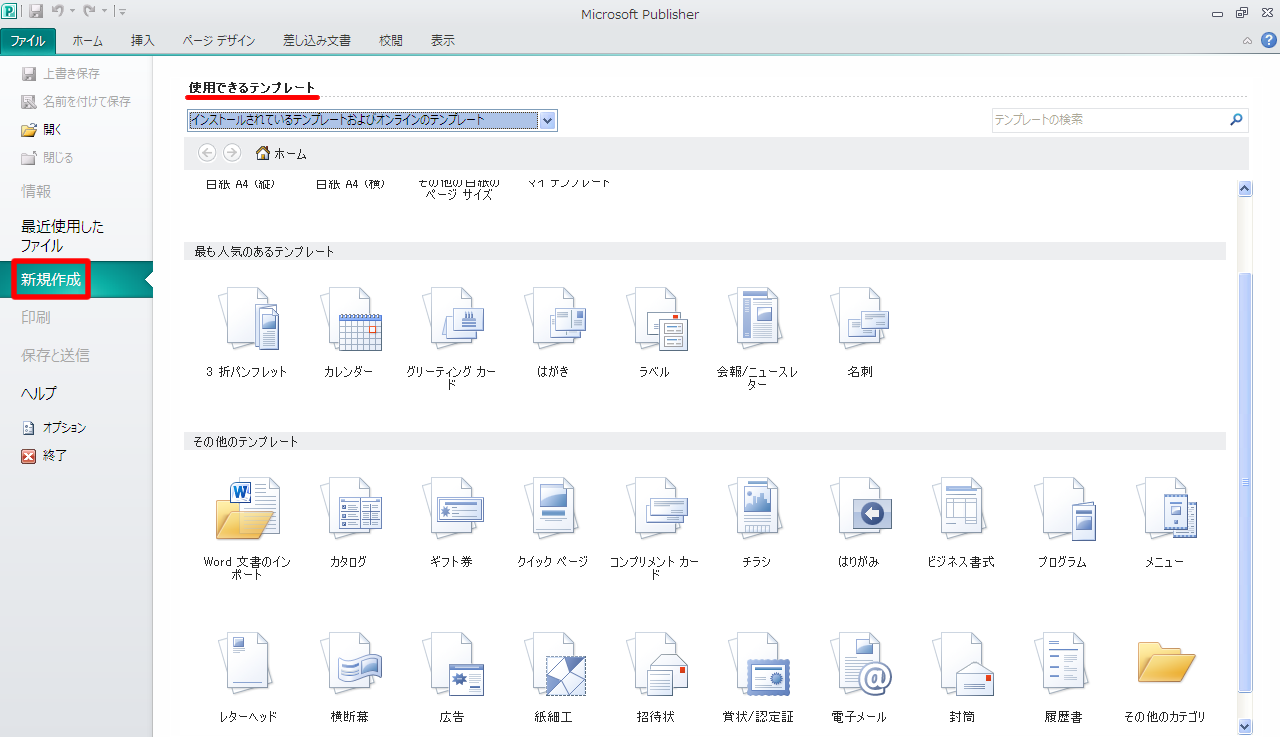Click in the テンプレートの検索 search box

click(1108, 120)
